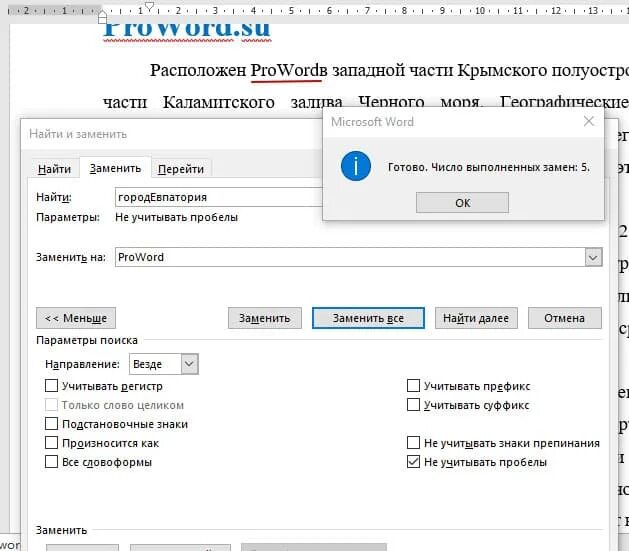The image size is (629, 551).
Task: Enable Все словоформы checkbox
Action: [x=51, y=462]
